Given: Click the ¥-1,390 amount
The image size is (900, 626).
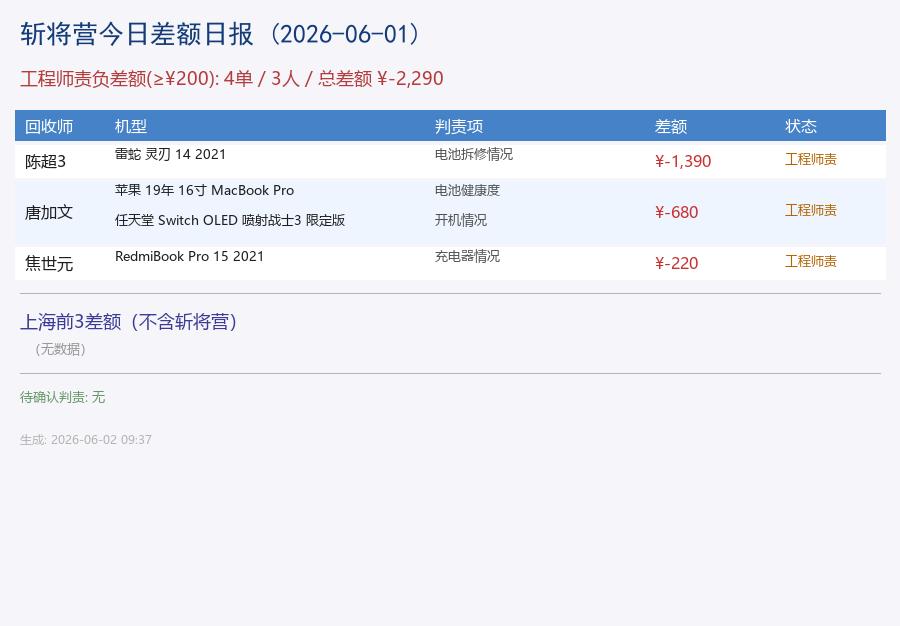Looking at the screenshot, I should point(683,161).
